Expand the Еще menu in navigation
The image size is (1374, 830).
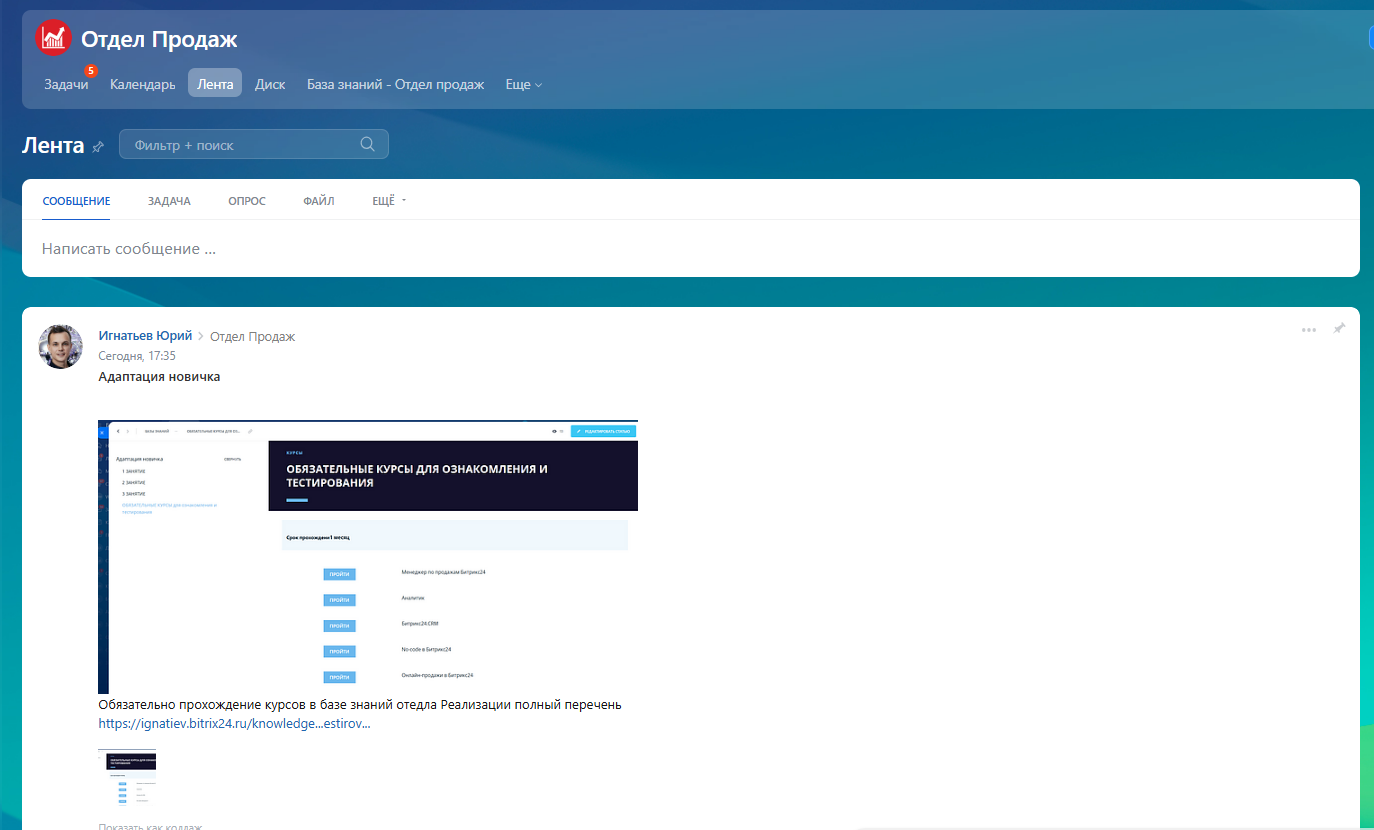pos(524,84)
